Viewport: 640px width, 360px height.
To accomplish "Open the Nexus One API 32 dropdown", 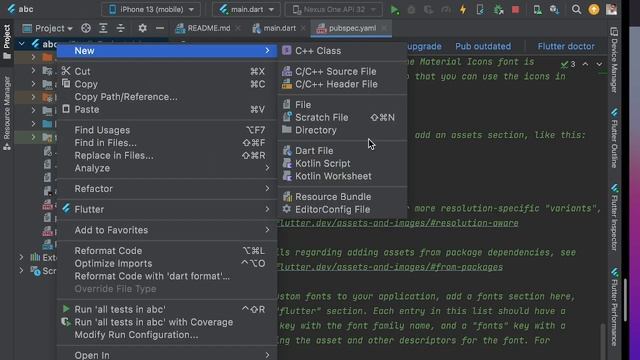I will (334, 9).
